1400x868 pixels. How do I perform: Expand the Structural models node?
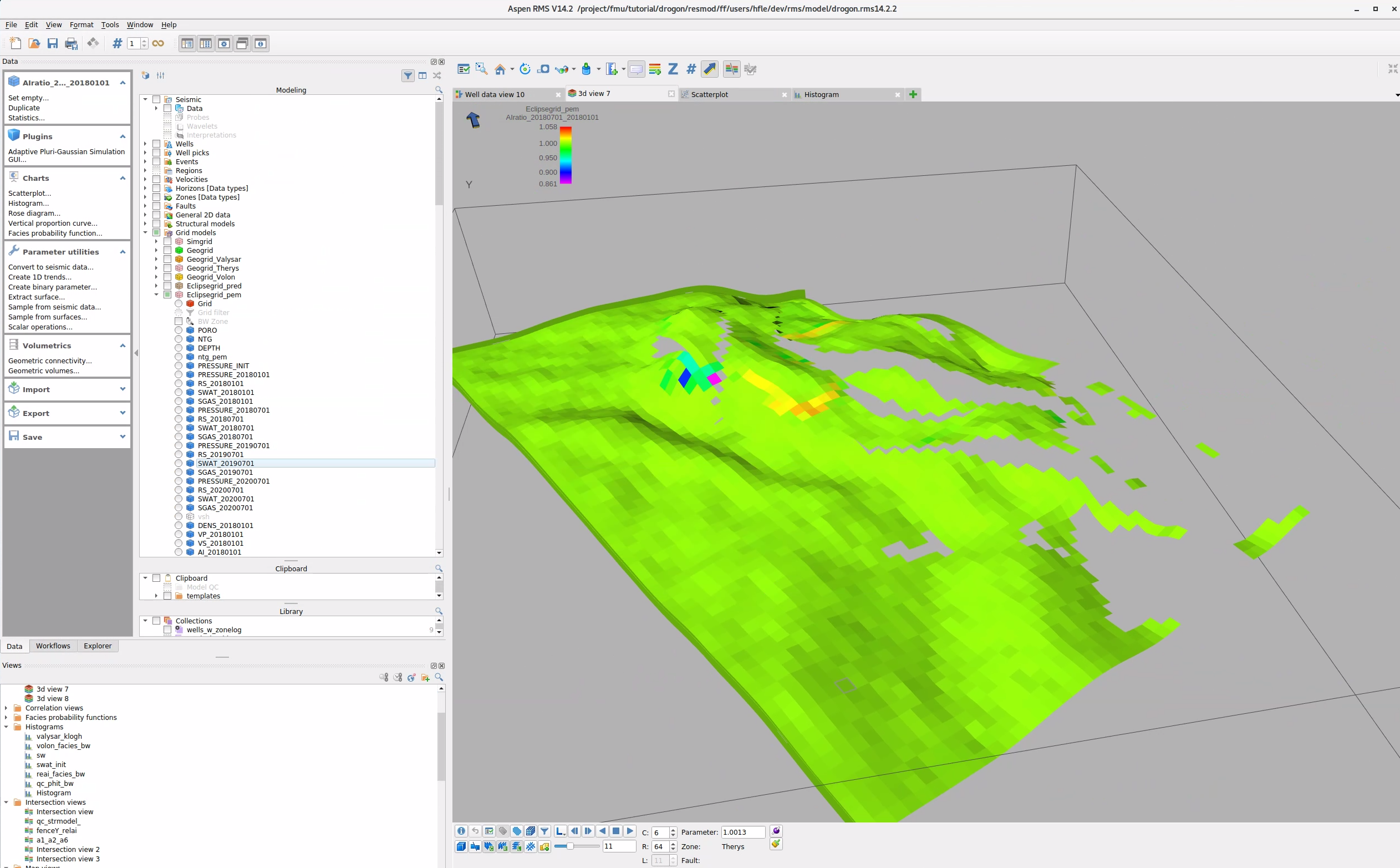[x=145, y=224]
